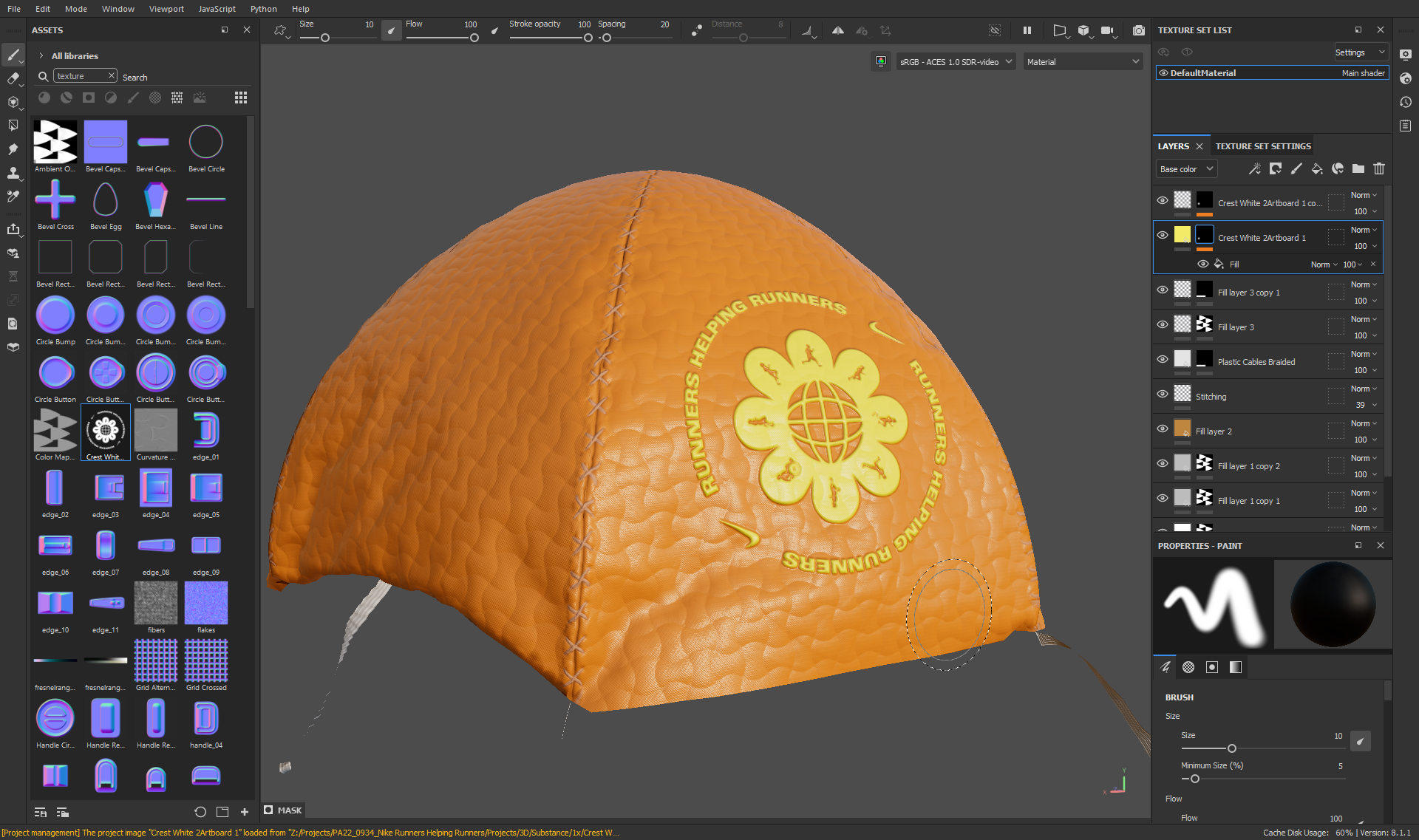Expand the All libraries tree

pos(41,56)
